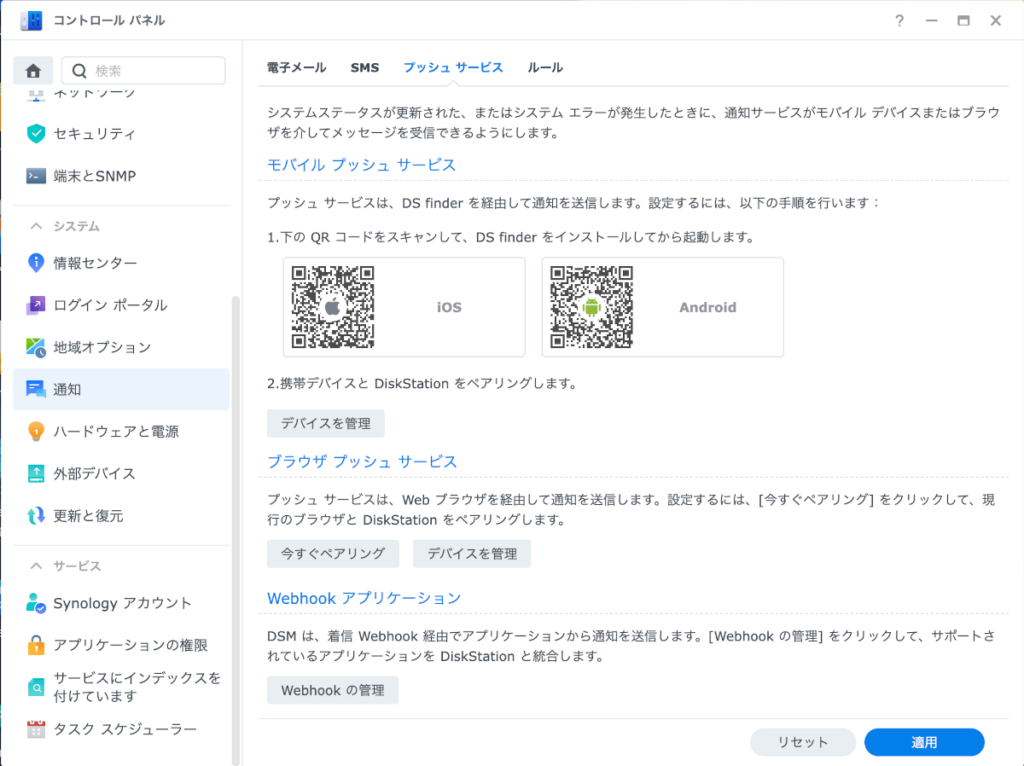Navigate to ログイン ポータル
The height and width of the screenshot is (766, 1024).
click(x=121, y=305)
